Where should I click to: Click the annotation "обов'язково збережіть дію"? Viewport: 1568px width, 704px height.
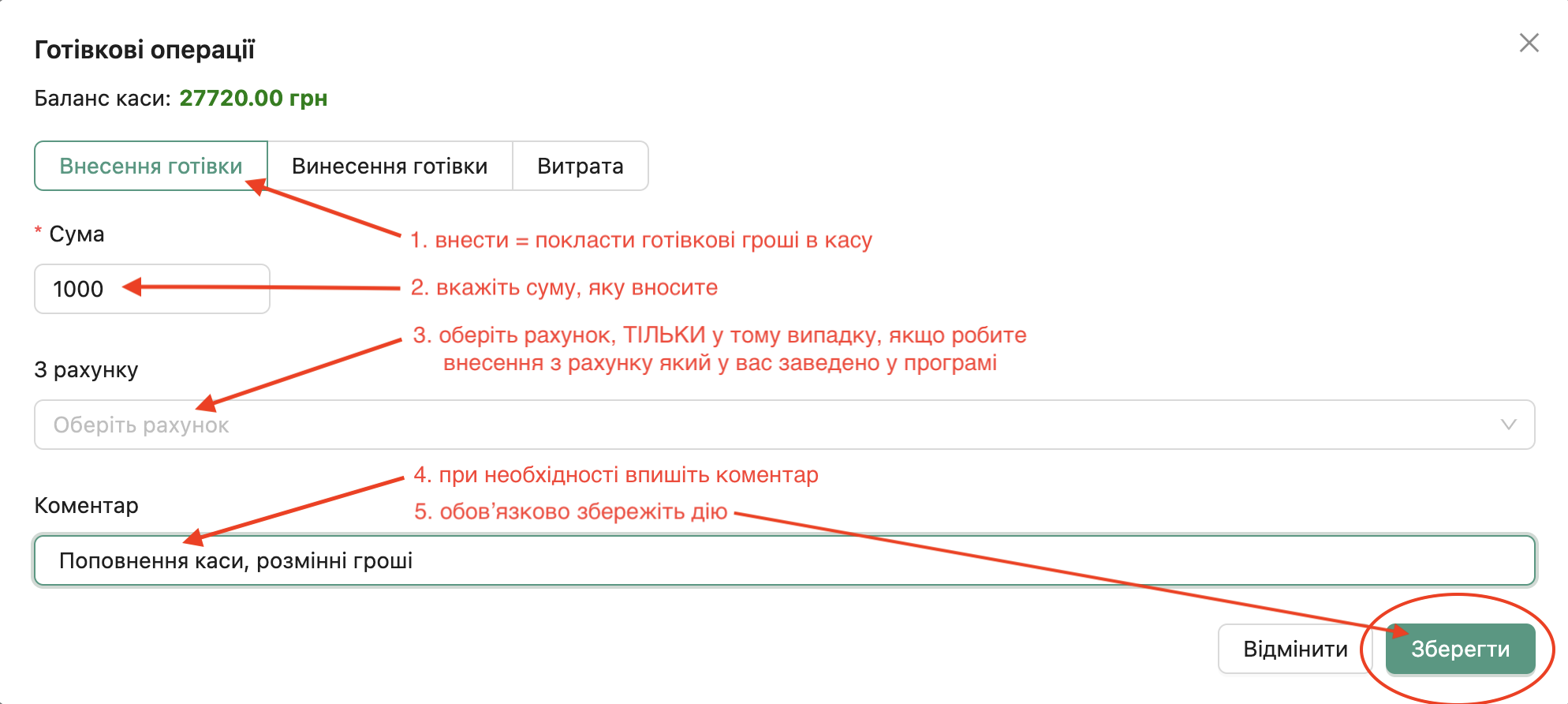click(571, 511)
